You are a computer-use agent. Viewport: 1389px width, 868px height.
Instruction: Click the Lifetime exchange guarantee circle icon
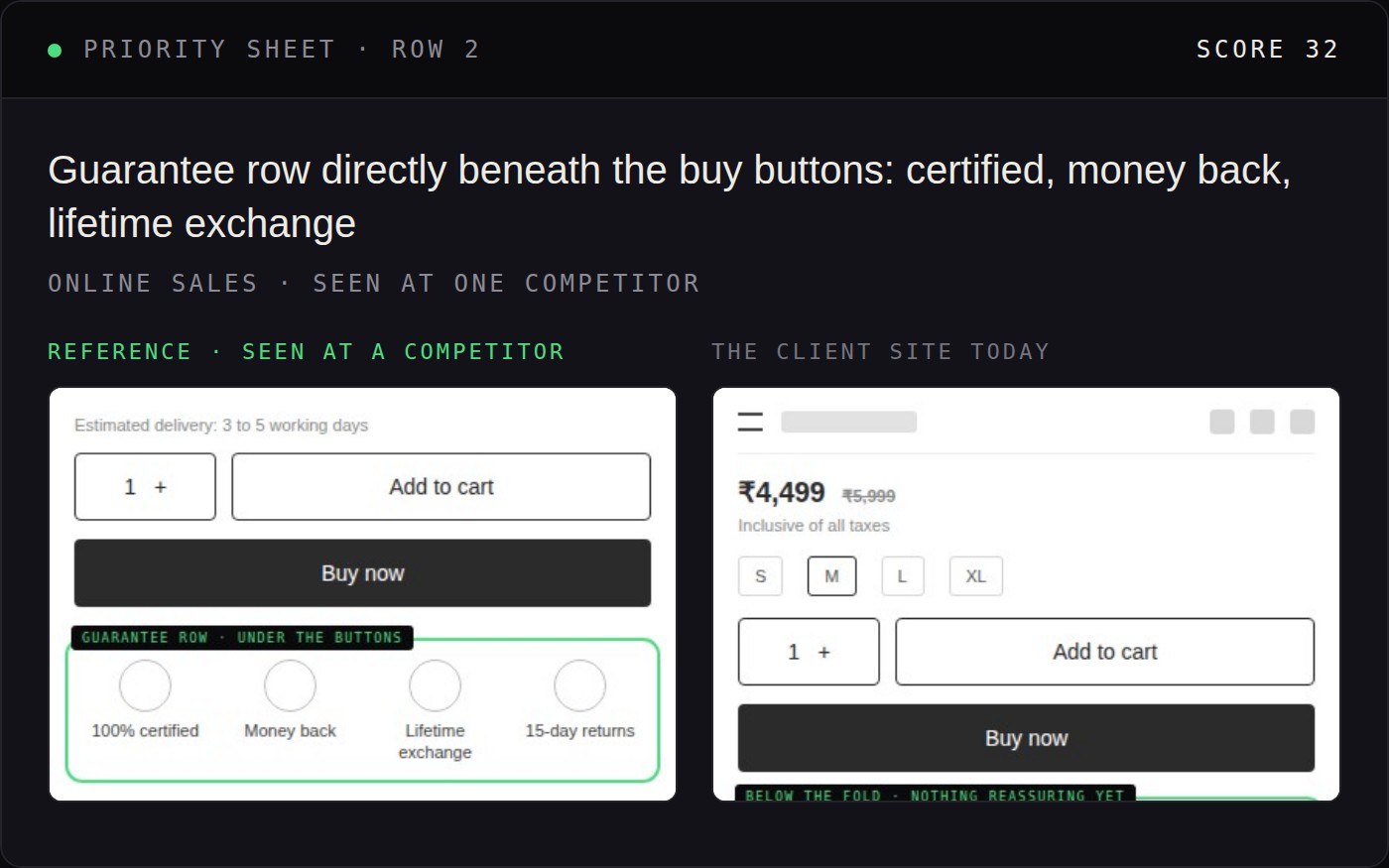435,685
